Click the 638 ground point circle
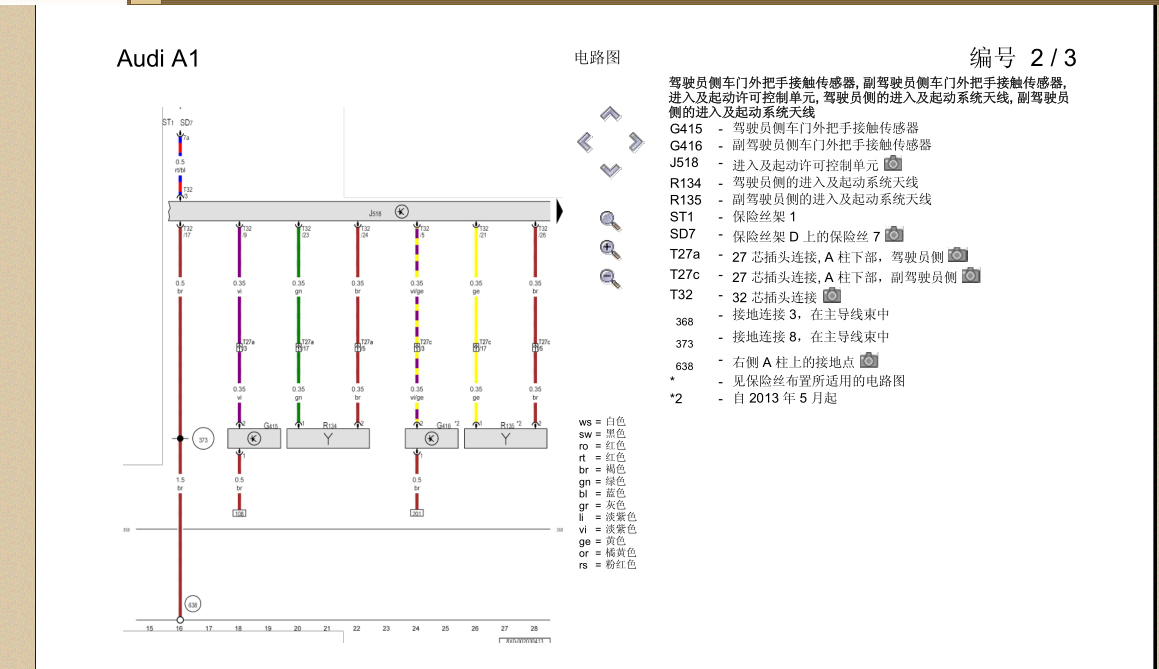The height and width of the screenshot is (669, 1159). coord(192,605)
